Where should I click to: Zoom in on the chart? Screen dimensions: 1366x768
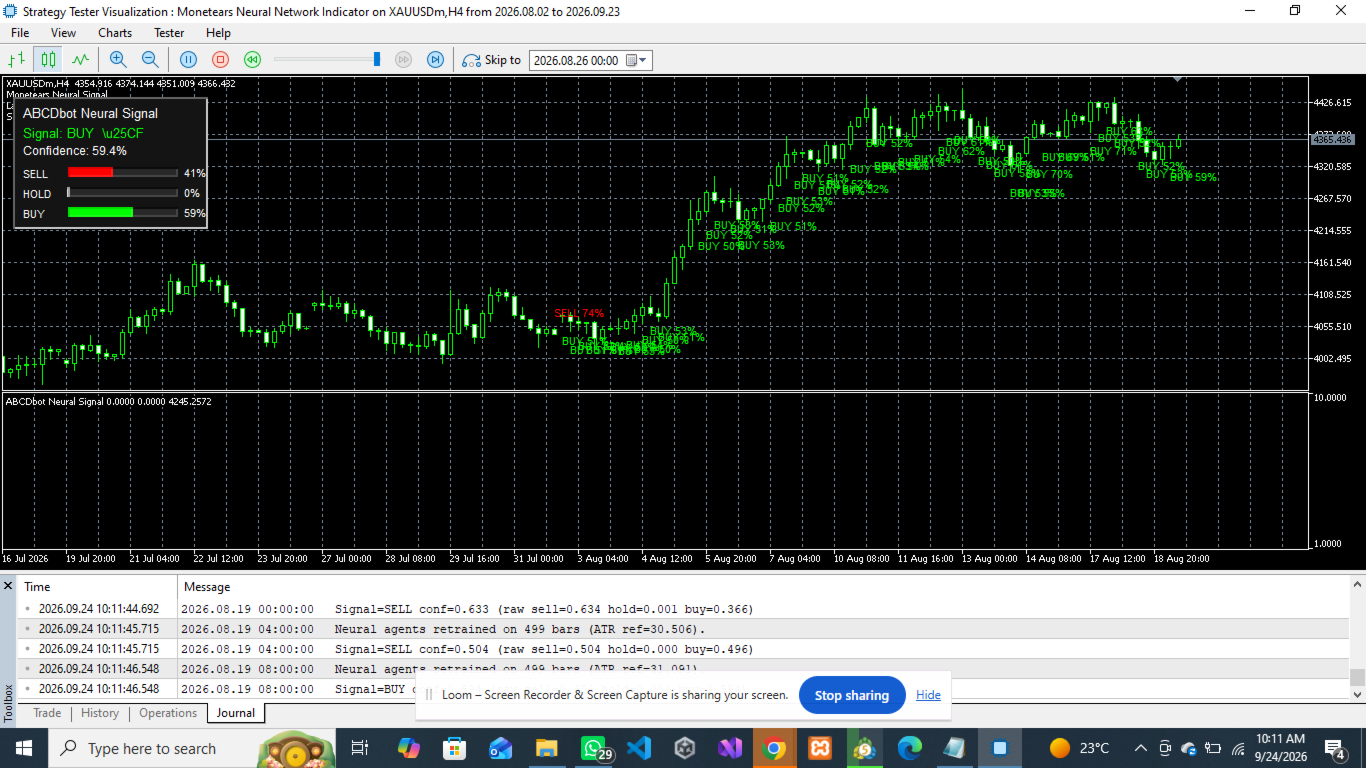pos(118,60)
